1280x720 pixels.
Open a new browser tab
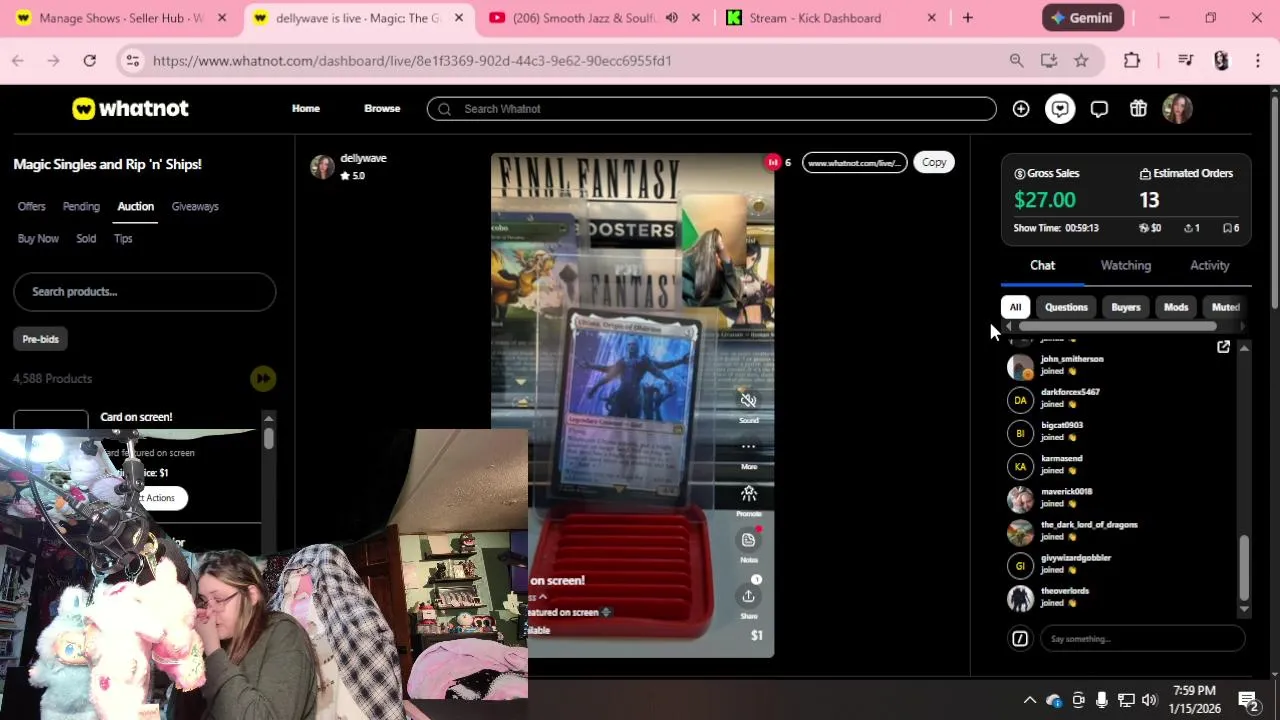point(967,18)
